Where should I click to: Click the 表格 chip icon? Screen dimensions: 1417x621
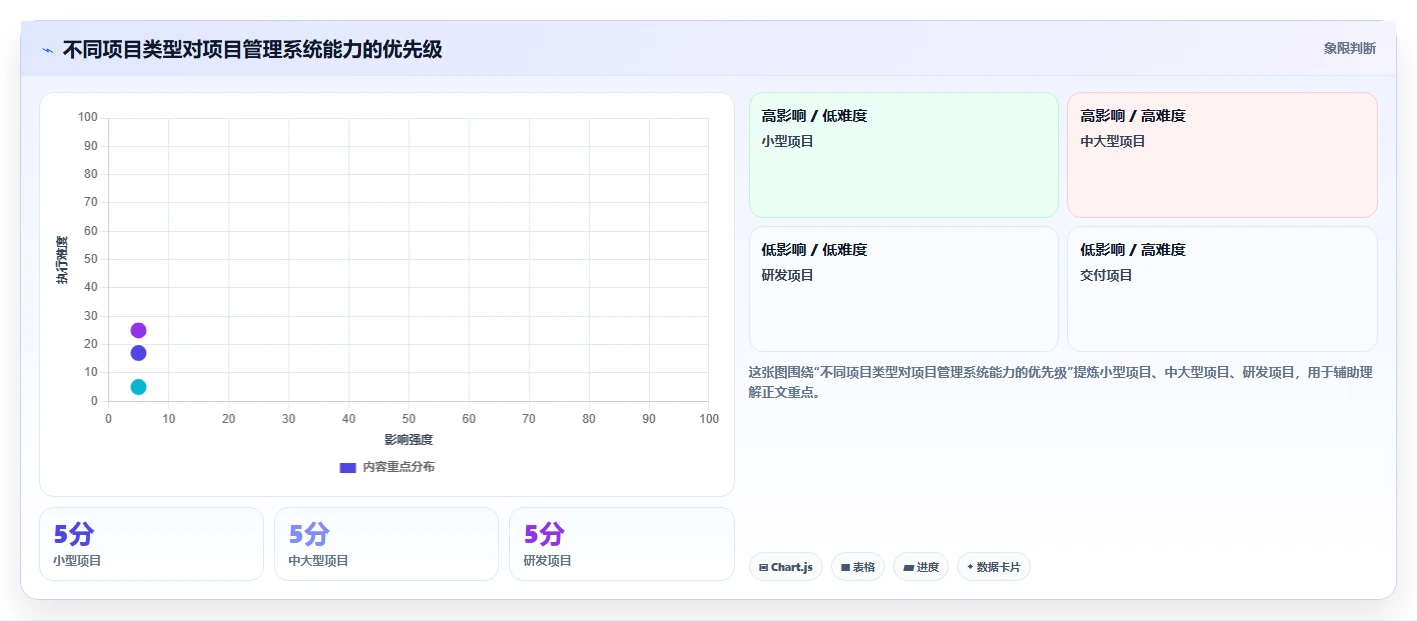pos(846,567)
